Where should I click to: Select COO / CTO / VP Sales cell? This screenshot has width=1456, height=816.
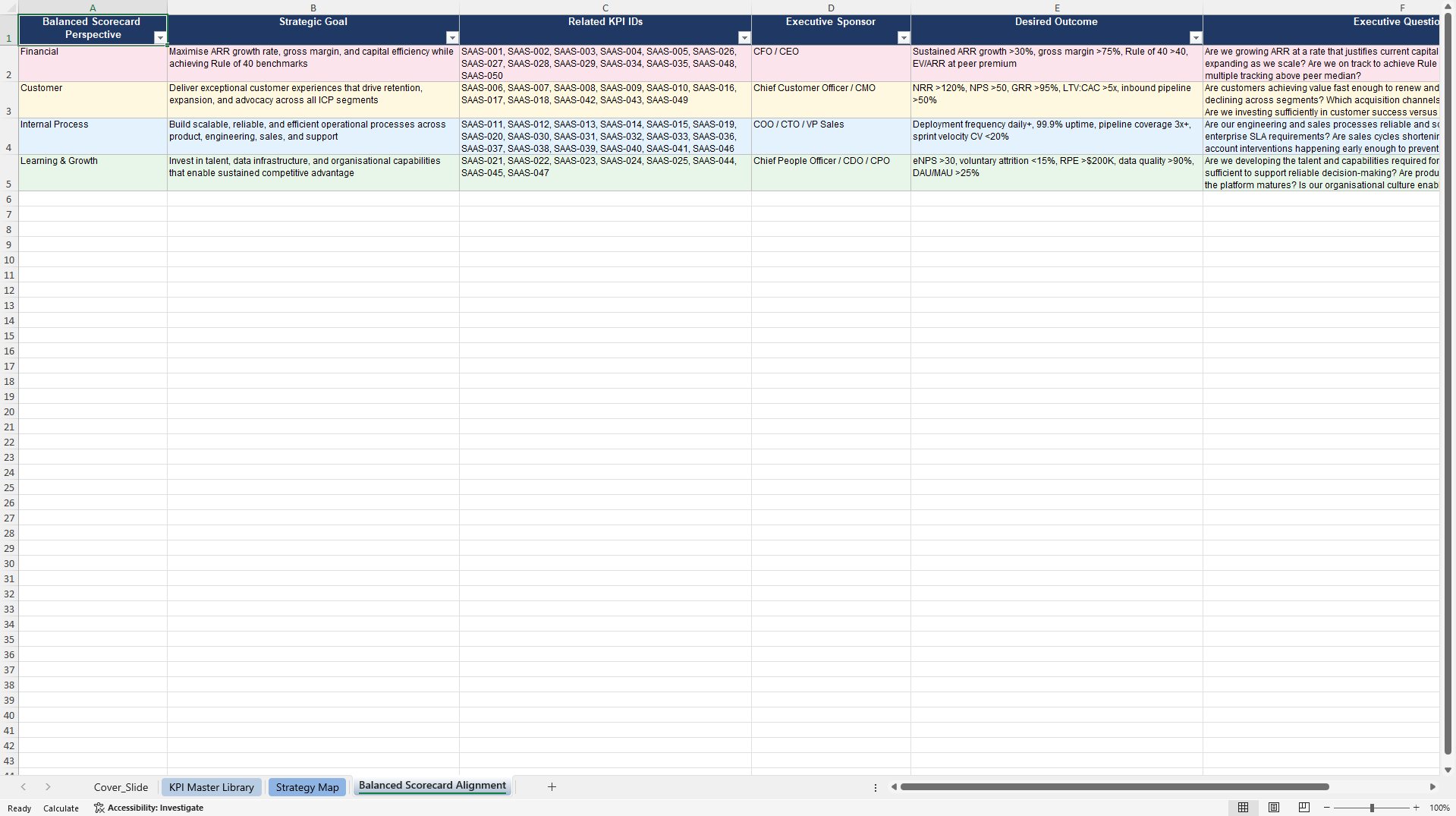[831, 137]
